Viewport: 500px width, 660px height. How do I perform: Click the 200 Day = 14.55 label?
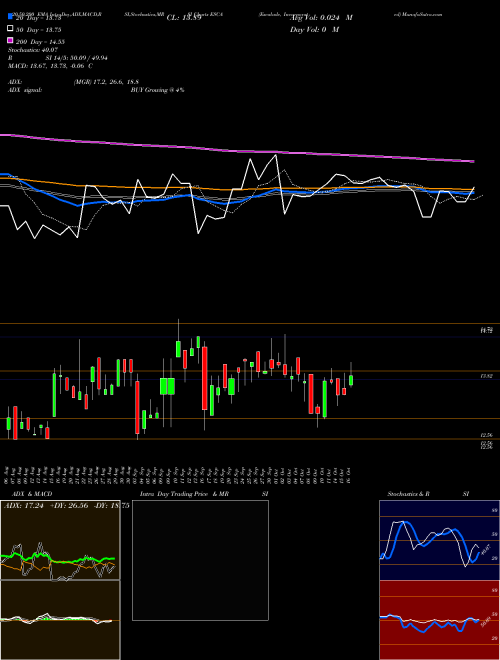pos(40,42)
